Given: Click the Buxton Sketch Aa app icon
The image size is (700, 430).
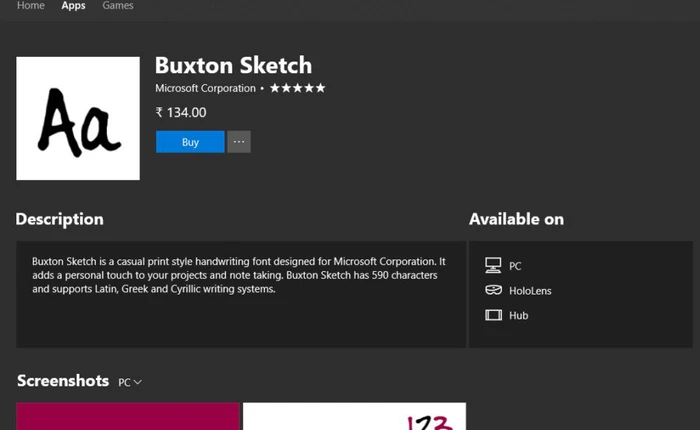Looking at the screenshot, I should [78, 118].
